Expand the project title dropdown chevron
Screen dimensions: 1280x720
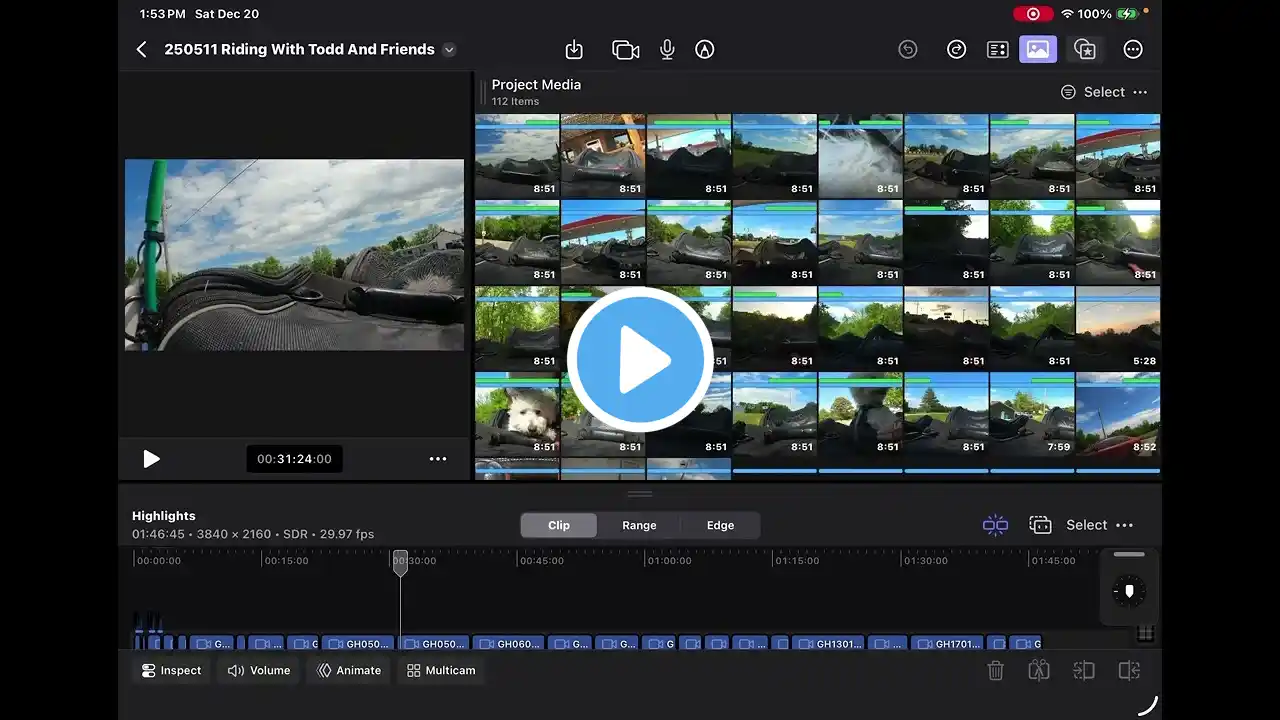(x=449, y=49)
